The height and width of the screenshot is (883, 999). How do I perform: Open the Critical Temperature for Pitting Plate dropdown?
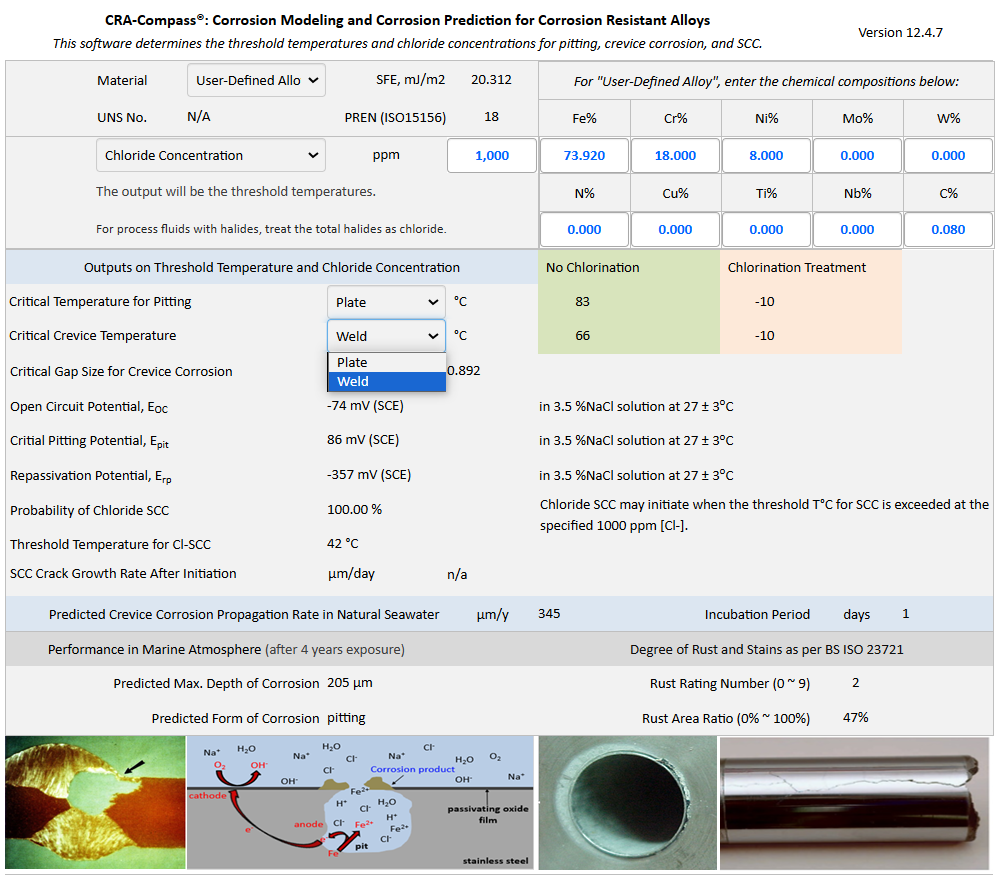pos(386,302)
